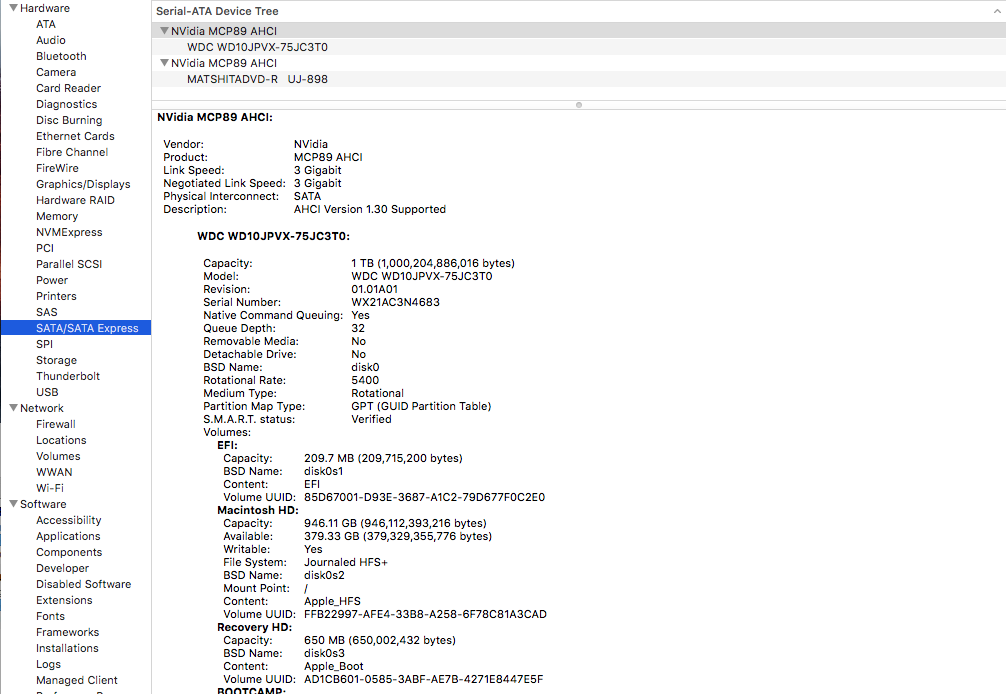This screenshot has width=1006, height=694.
Task: Select Fonts in the sidebar
Action: pos(50,616)
